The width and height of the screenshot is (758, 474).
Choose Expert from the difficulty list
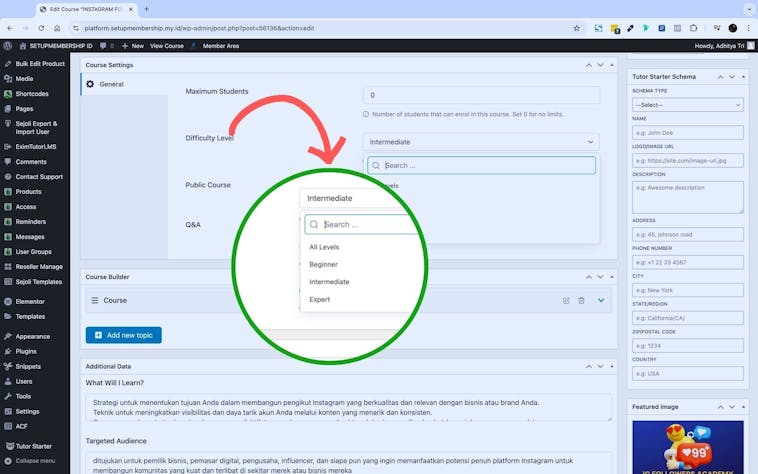point(320,299)
